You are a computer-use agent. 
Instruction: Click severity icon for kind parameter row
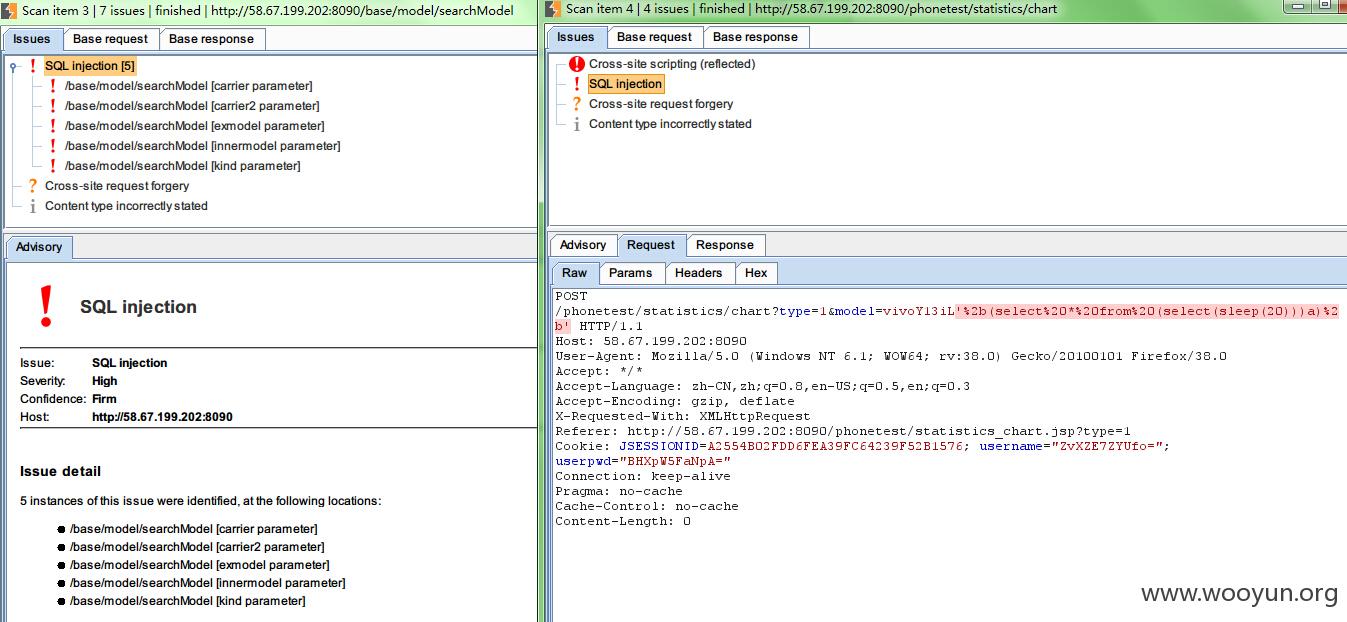[52, 166]
